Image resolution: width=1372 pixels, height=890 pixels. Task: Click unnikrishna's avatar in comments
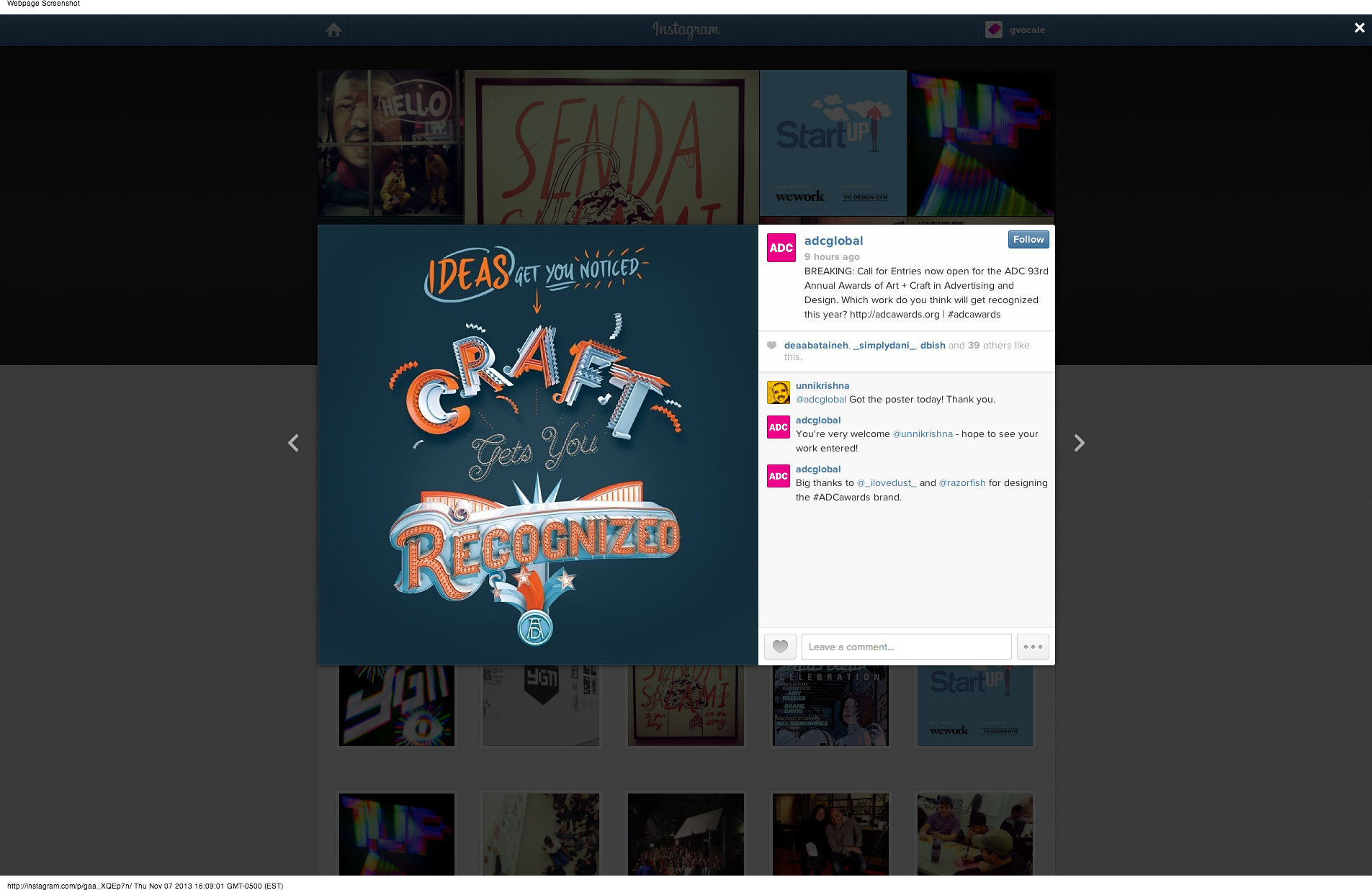779,392
